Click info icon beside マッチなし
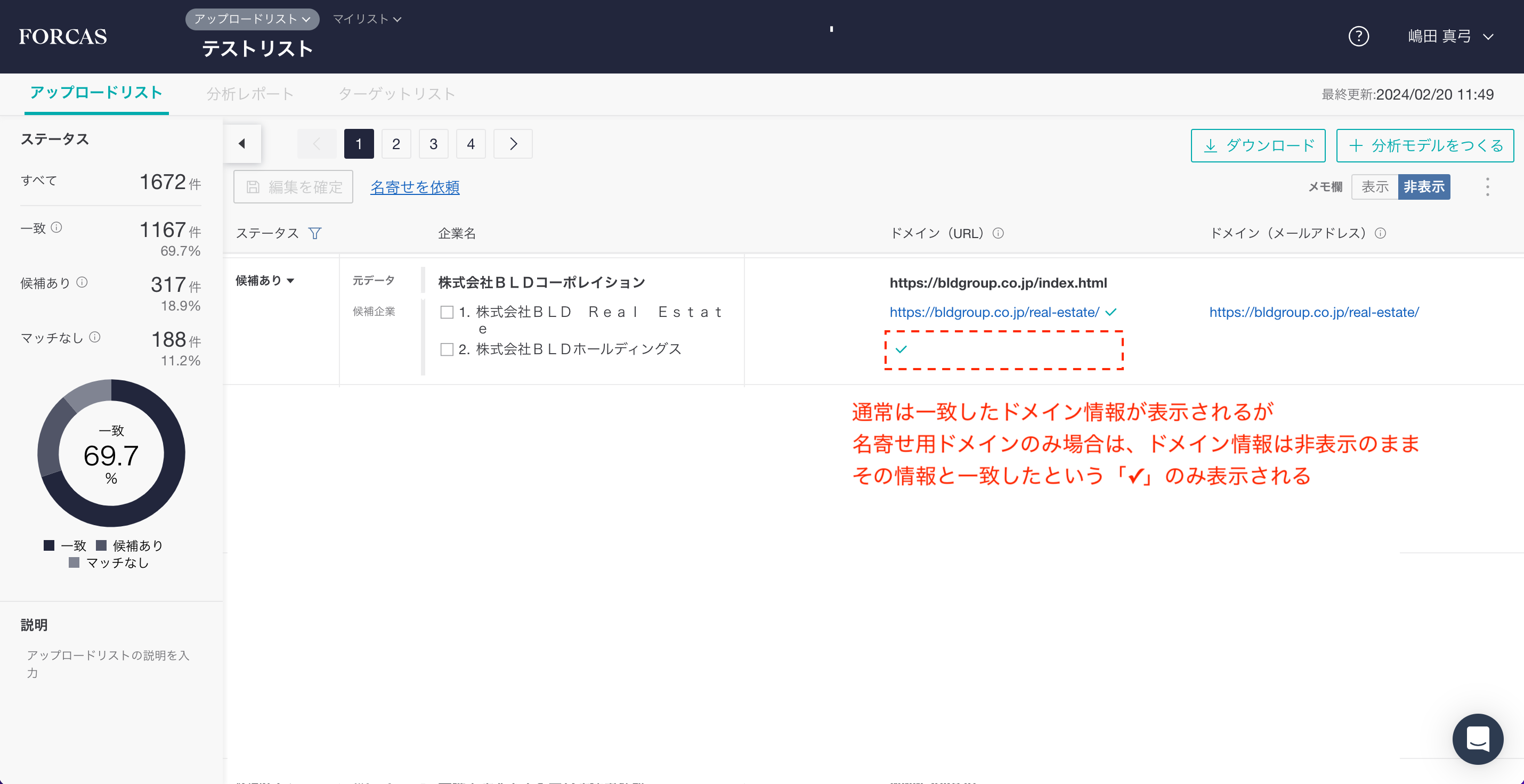This screenshot has width=1524, height=784. [x=95, y=337]
